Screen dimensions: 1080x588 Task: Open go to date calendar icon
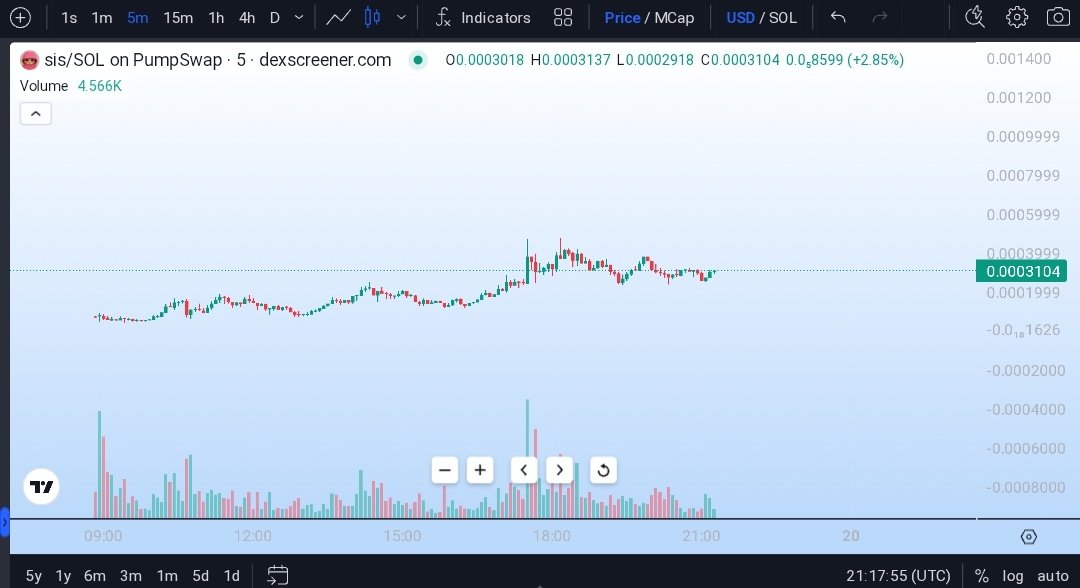(x=277, y=575)
